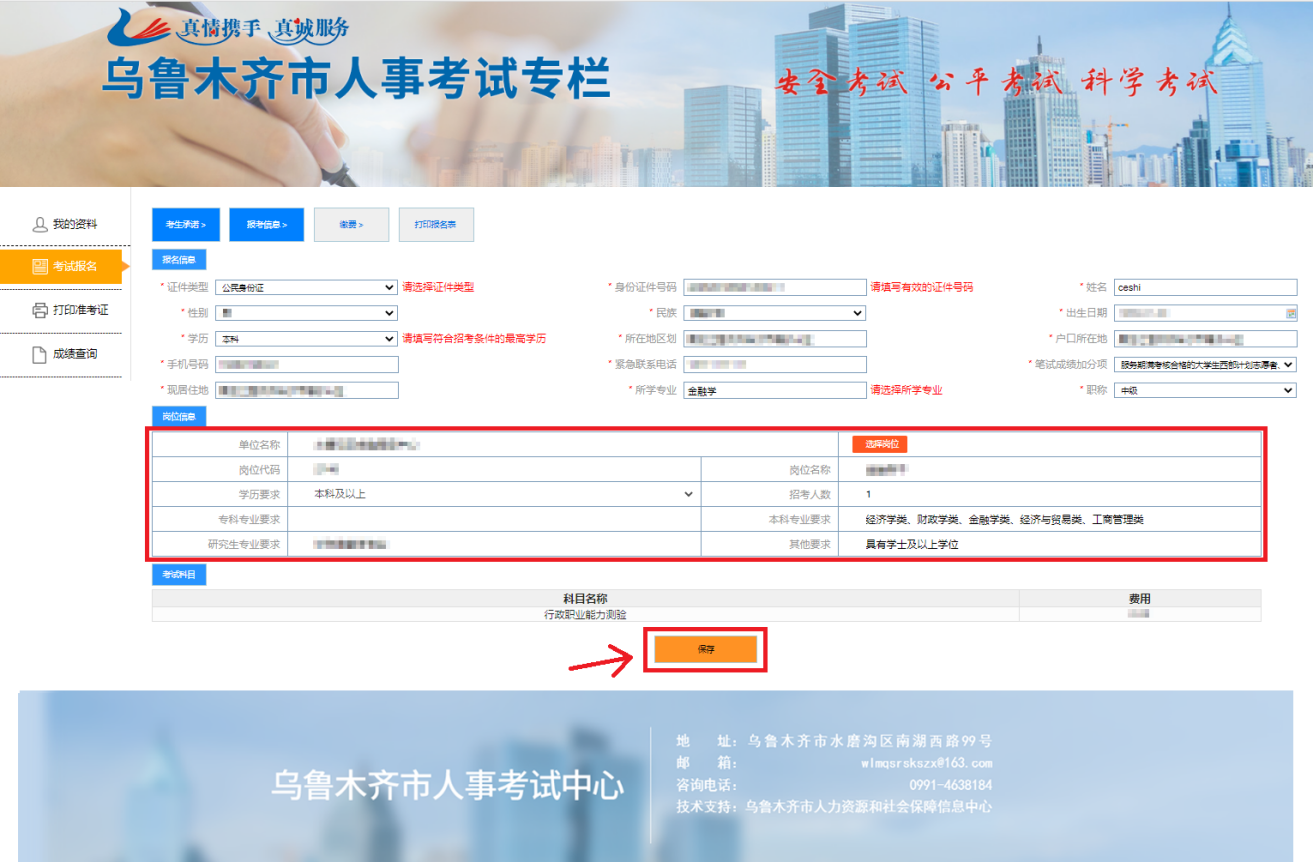Screen dimensions: 1313x862
Task: Expand the 学历 dropdown showing 本科
Action: [x=306, y=339]
